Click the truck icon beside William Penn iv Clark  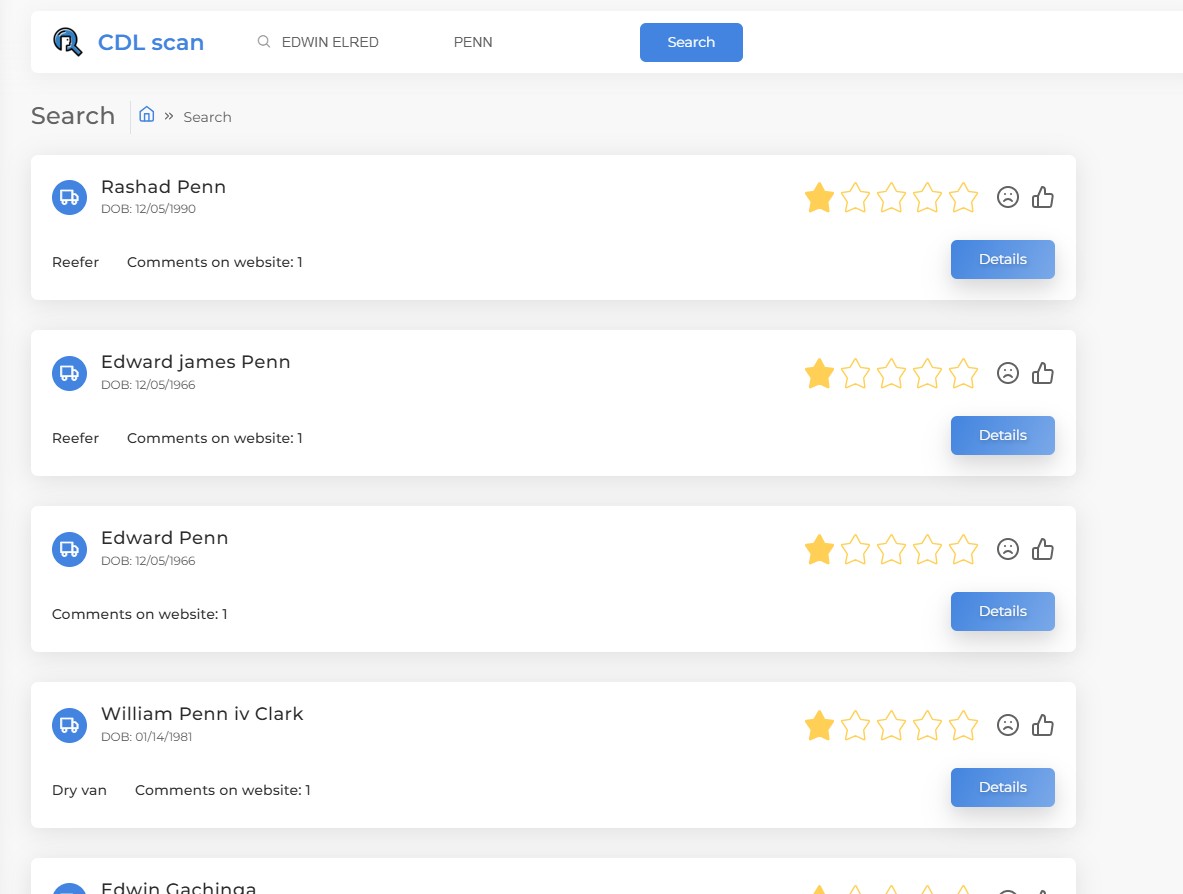click(69, 725)
